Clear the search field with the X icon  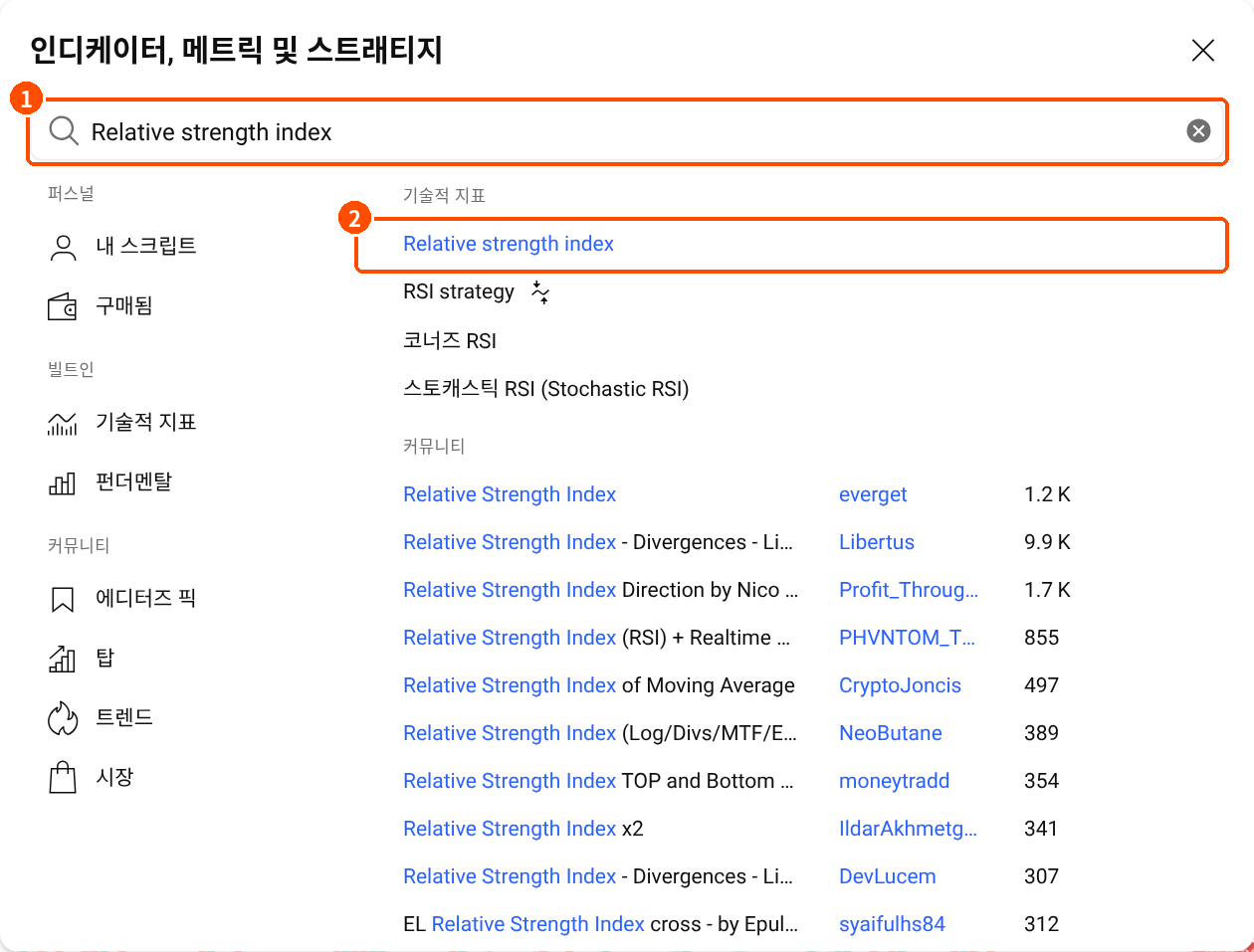1198,131
